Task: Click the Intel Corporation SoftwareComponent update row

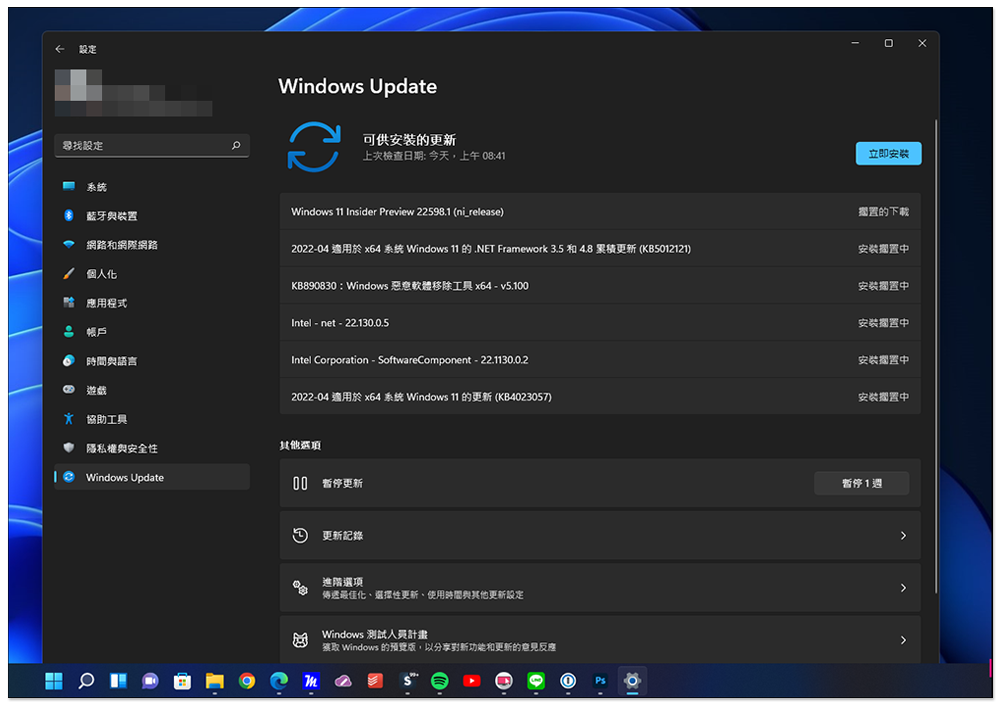Action: 600,360
